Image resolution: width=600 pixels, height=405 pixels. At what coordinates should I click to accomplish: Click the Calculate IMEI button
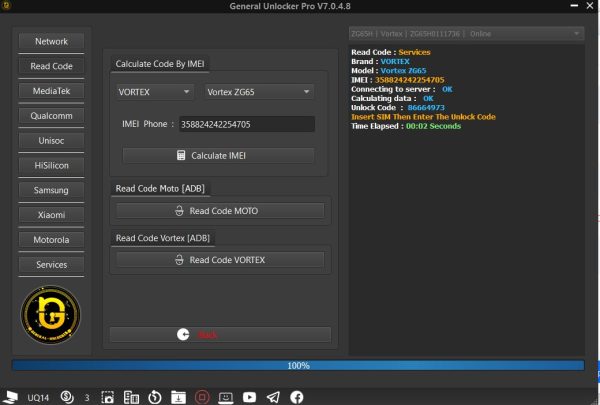click(218, 155)
